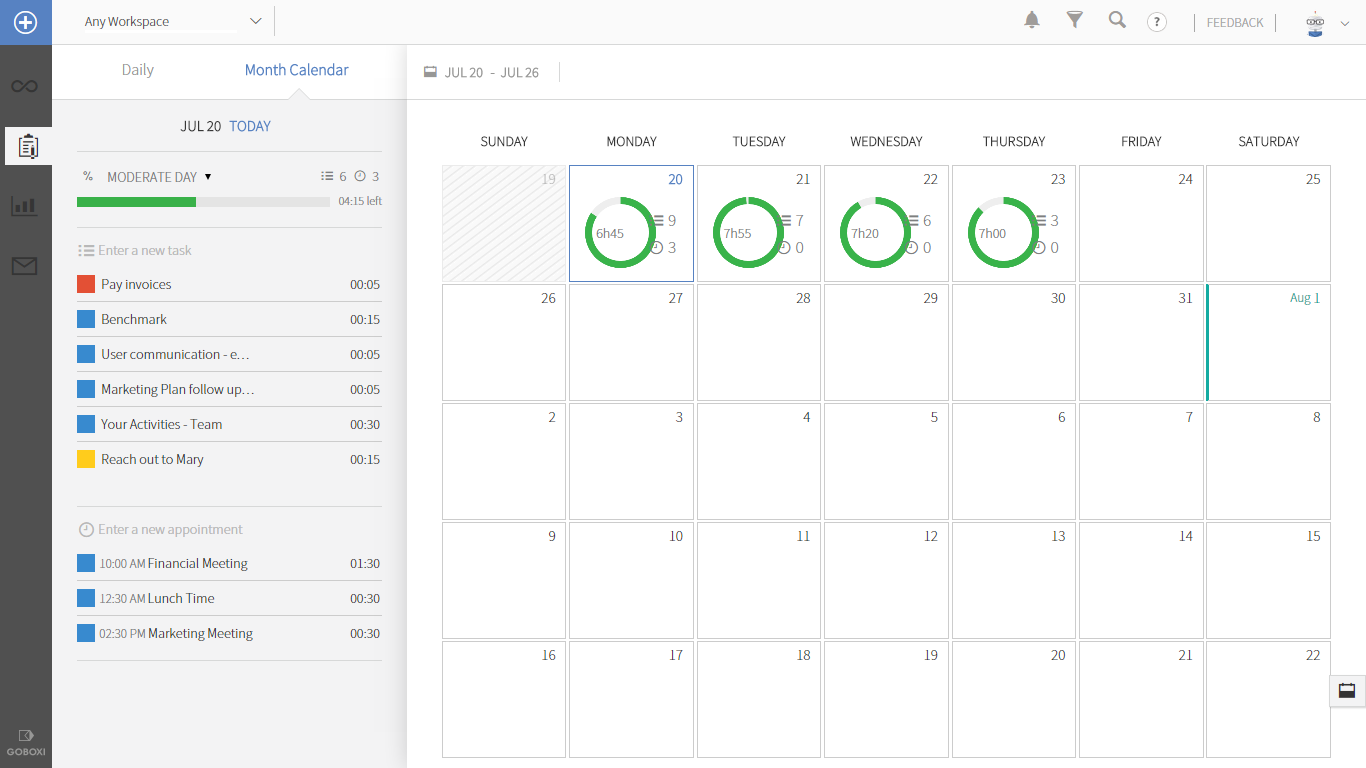This screenshot has height=768, width=1366.
Task: Open the user avatar menu chevron
Action: coord(1345,24)
